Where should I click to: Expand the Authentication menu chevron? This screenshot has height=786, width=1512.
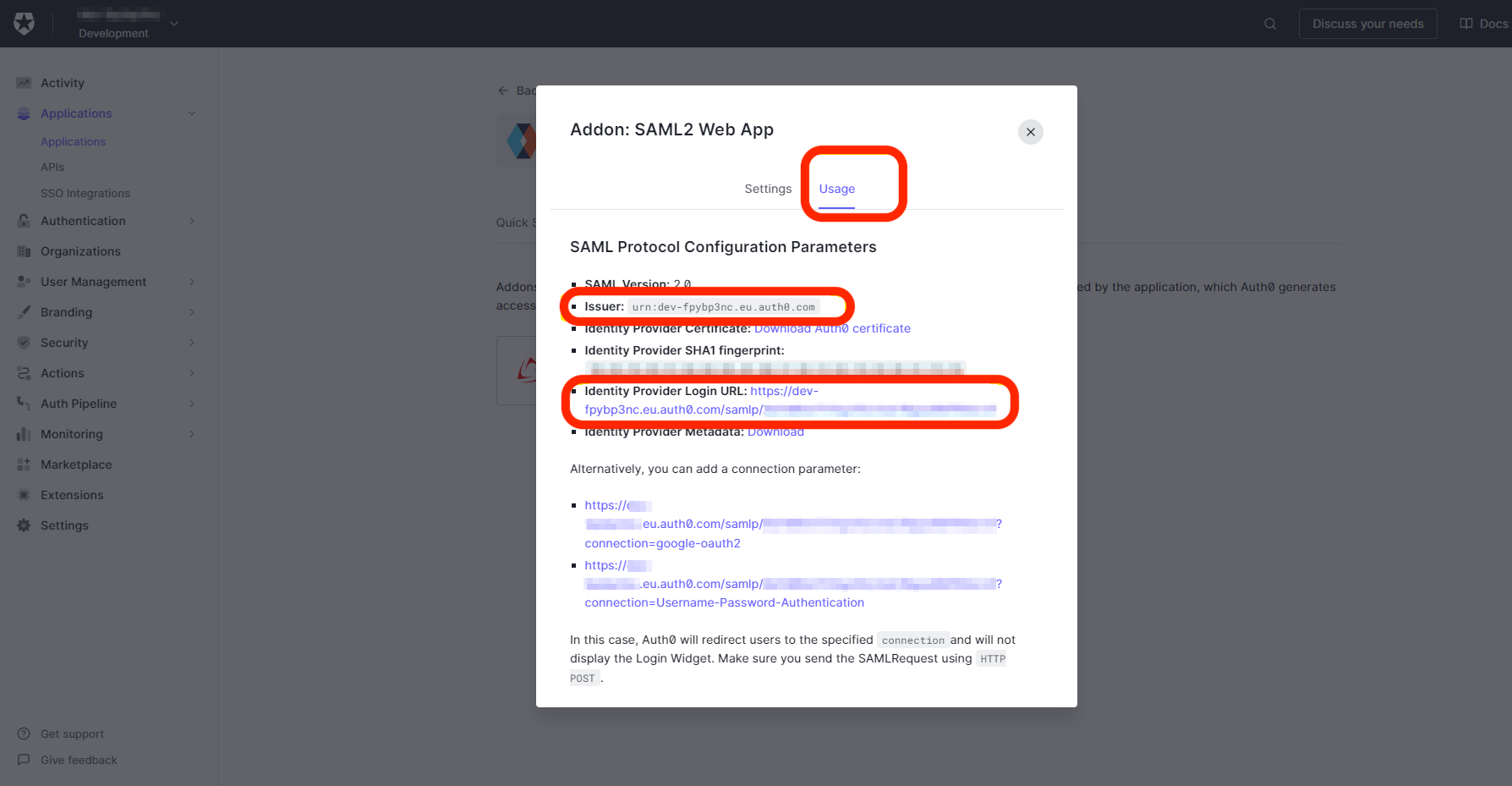click(192, 221)
